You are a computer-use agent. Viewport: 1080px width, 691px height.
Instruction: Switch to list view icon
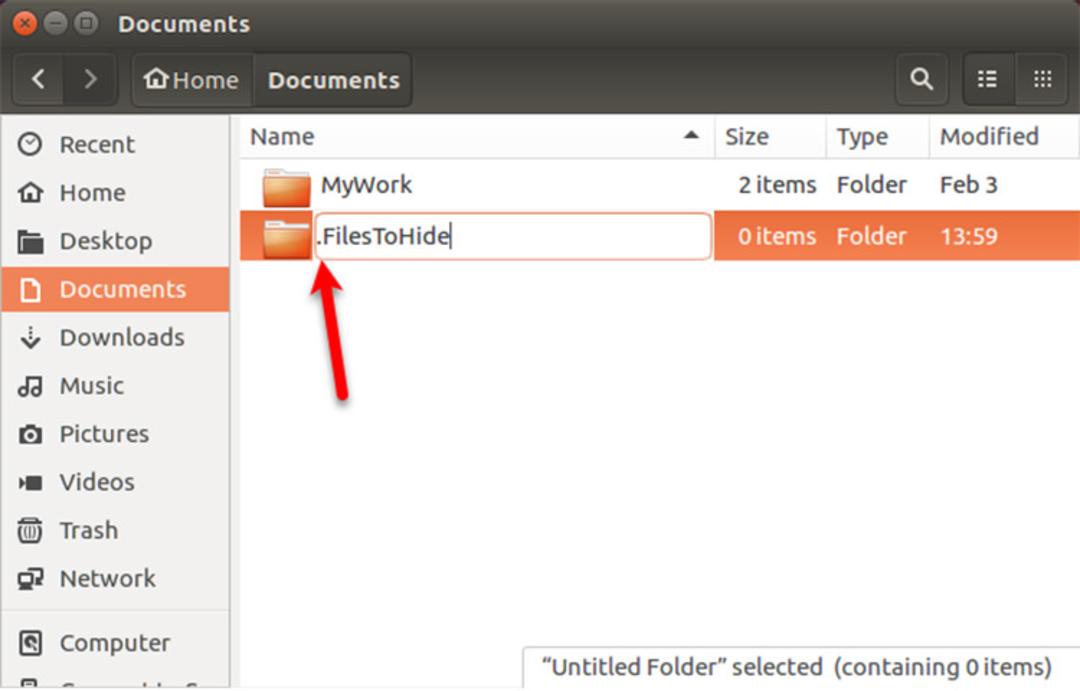987,79
